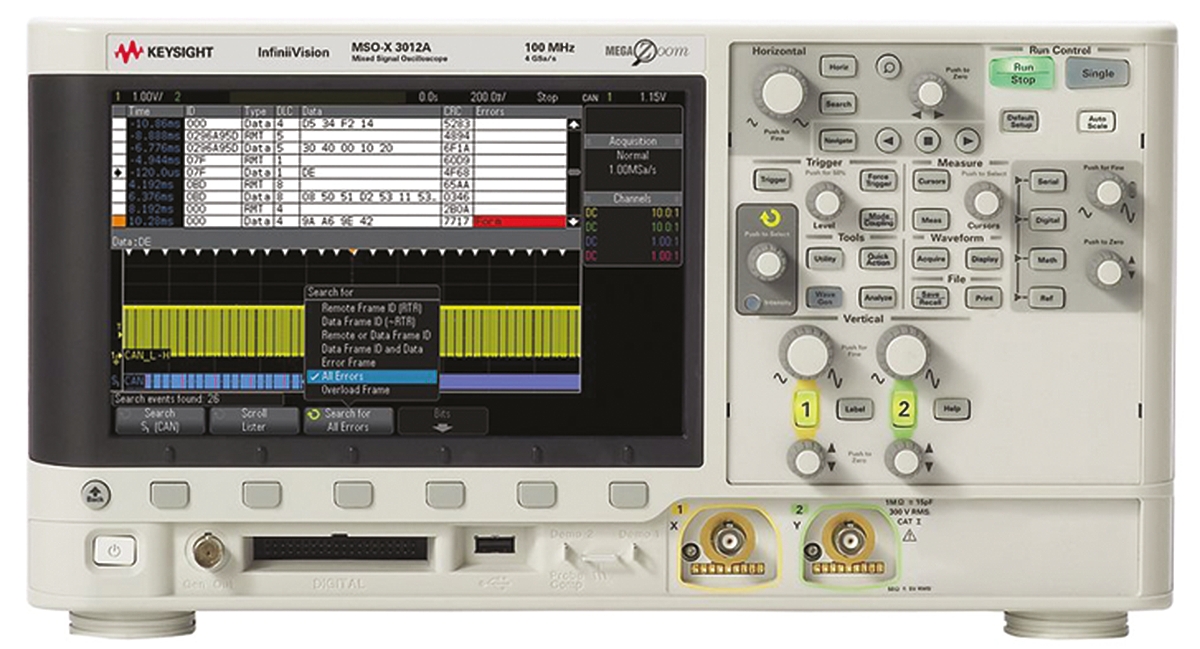Push the trigger Level knob

(x=826, y=202)
